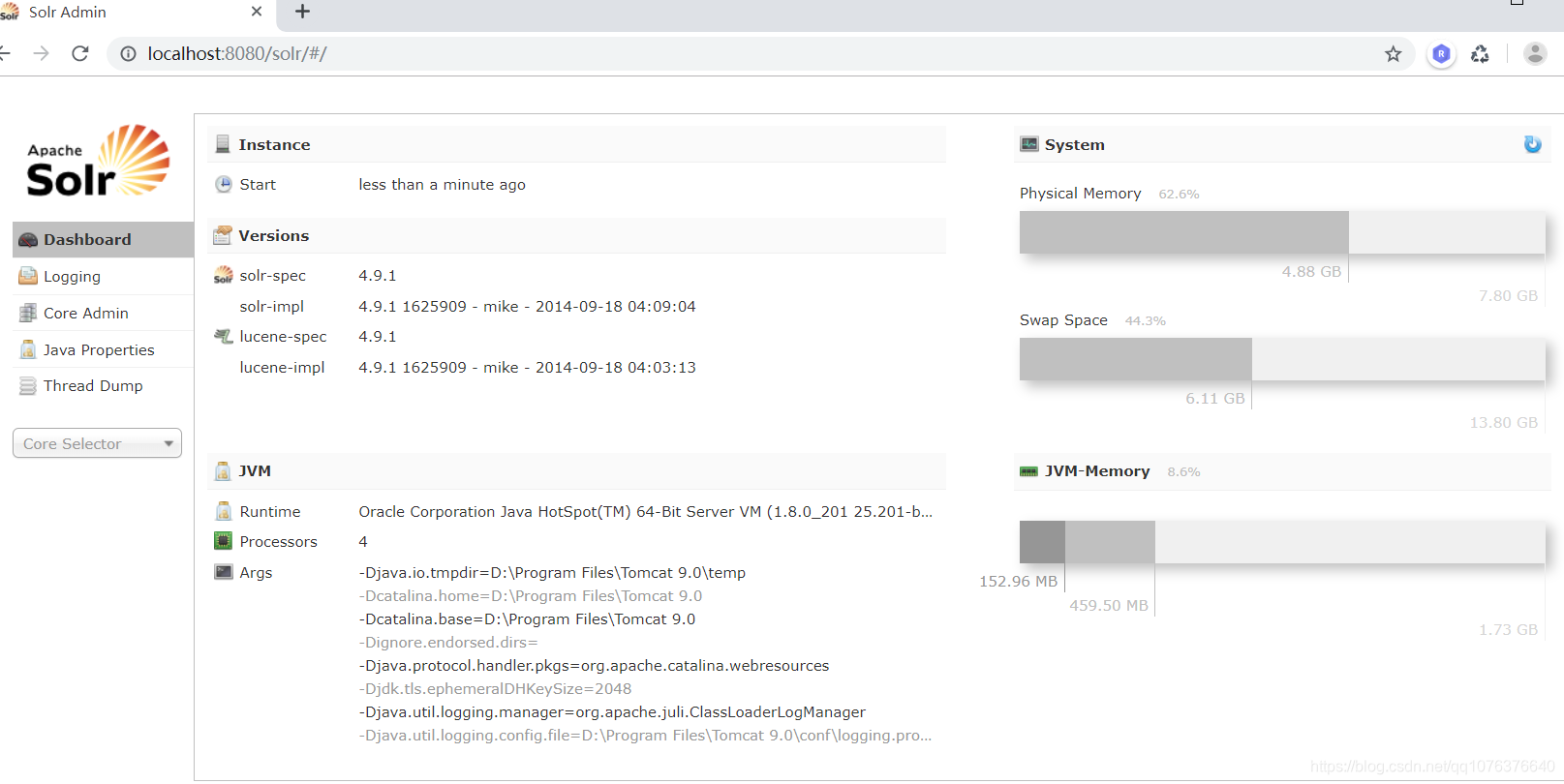Bookmark this page with the star
The image size is (1564, 784).
tap(1393, 54)
